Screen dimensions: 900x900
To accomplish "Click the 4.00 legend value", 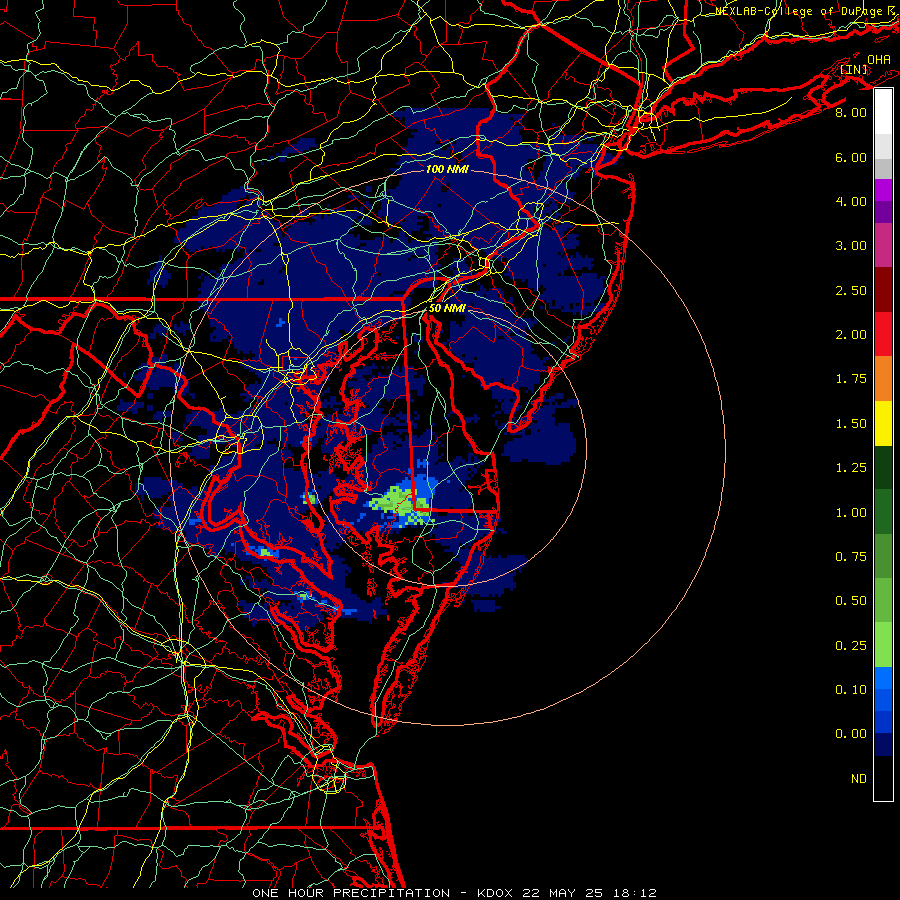I will [x=851, y=201].
